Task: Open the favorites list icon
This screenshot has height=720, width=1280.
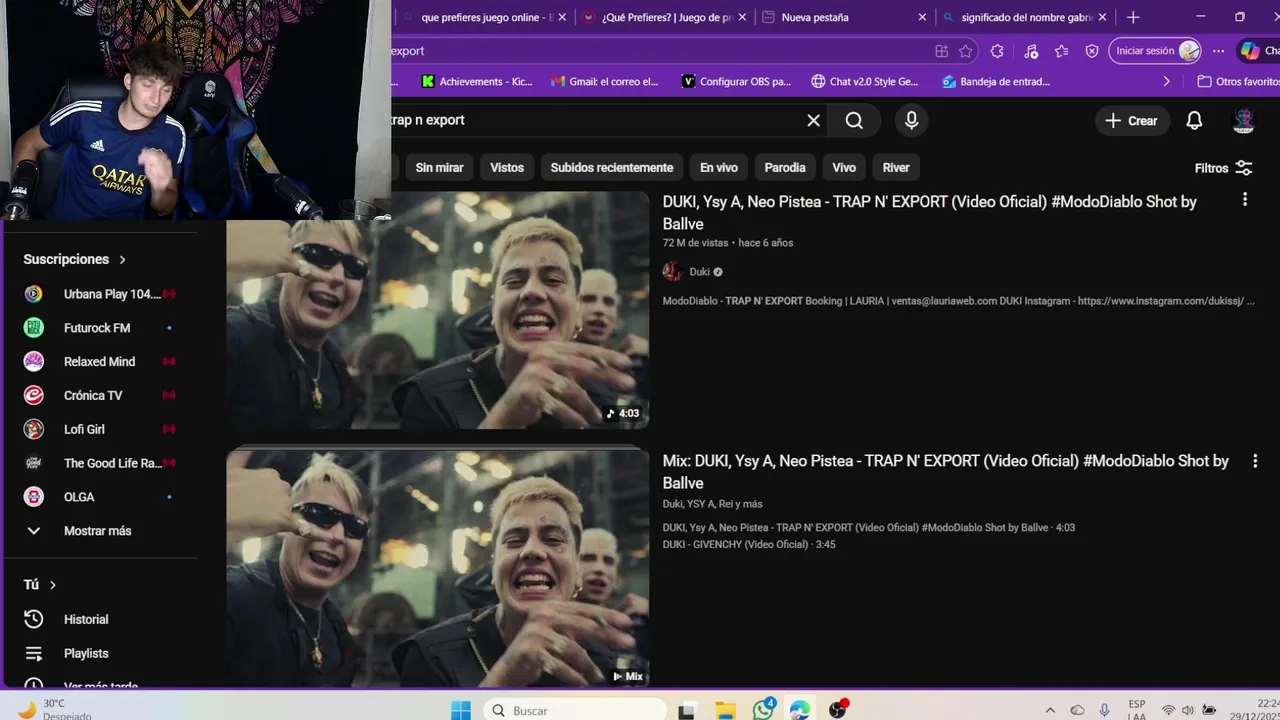Action: pyautogui.click(x=1061, y=51)
